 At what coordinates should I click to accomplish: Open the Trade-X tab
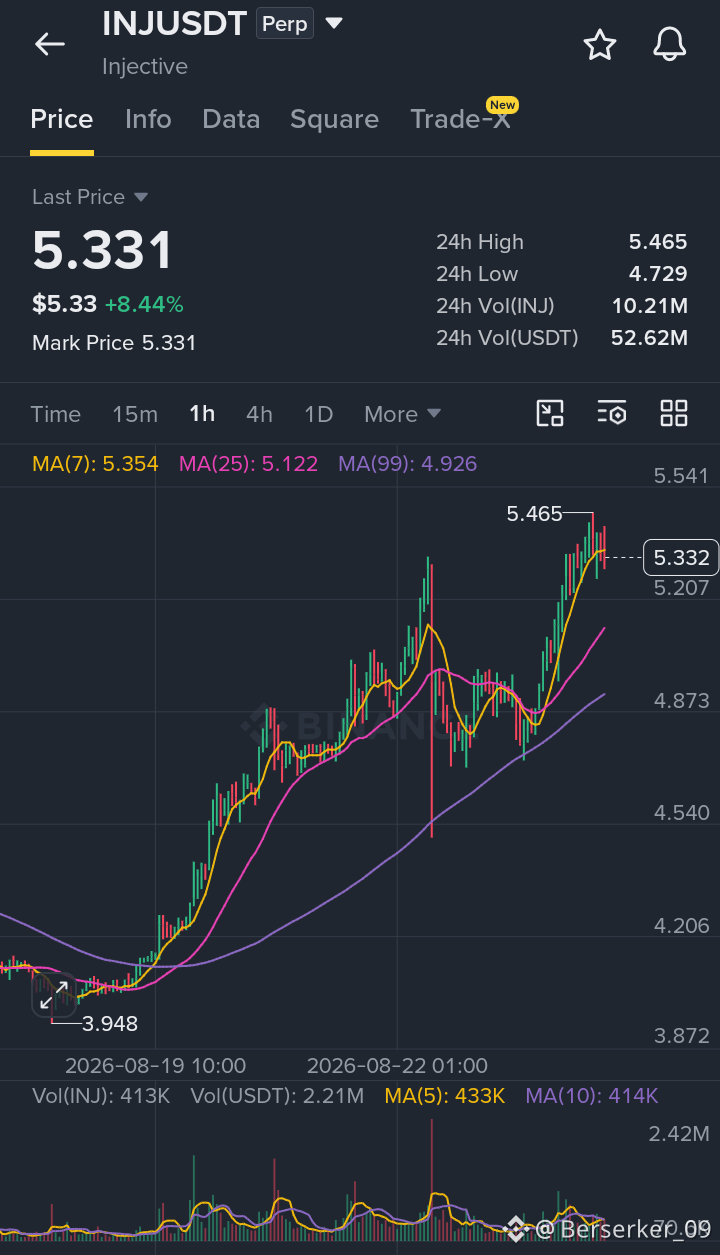pyautogui.click(x=460, y=119)
